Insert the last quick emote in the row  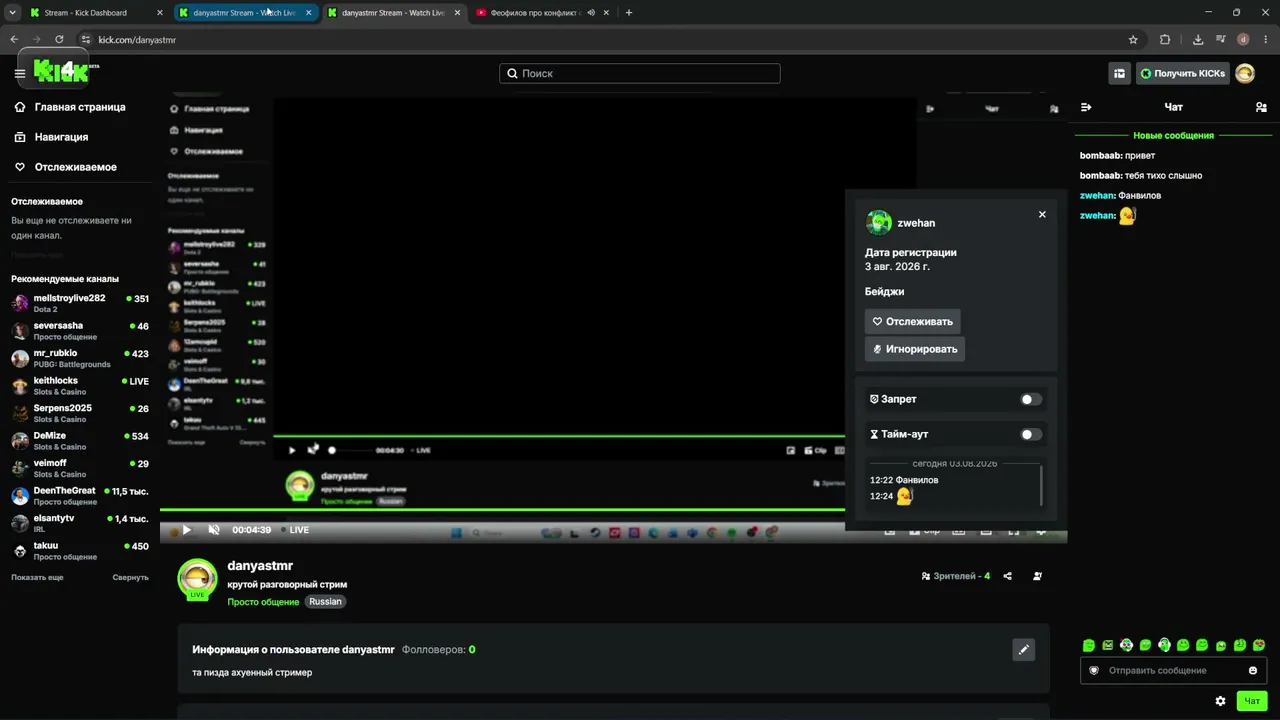coord(1259,645)
